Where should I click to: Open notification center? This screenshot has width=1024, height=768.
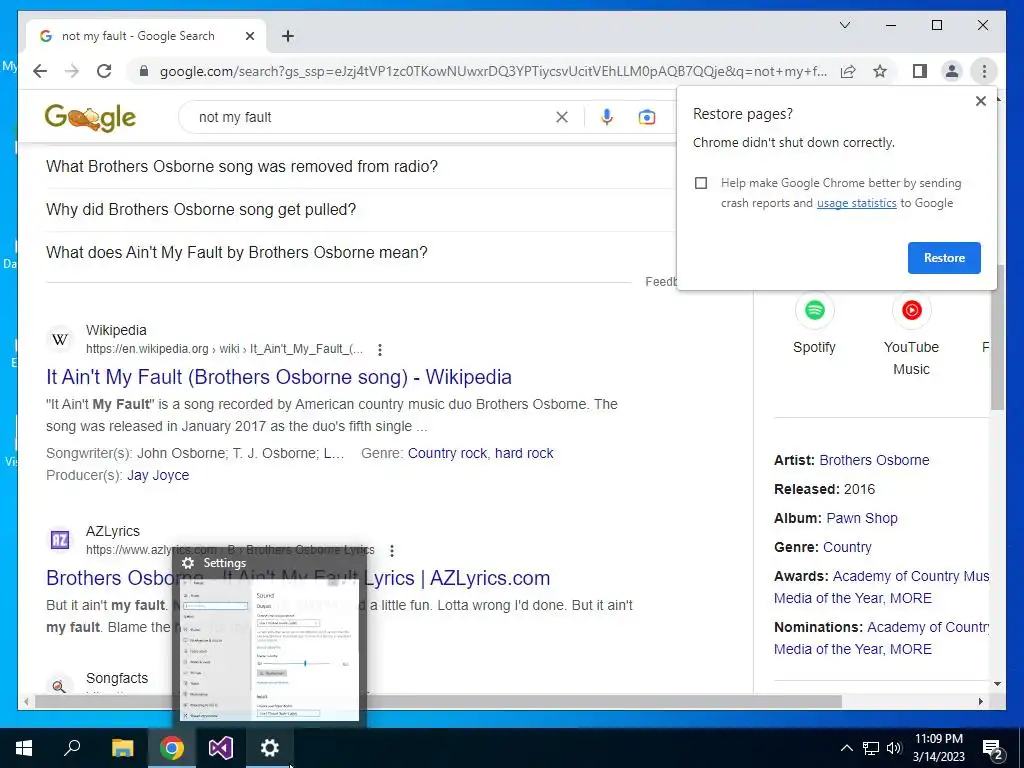[x=993, y=748]
